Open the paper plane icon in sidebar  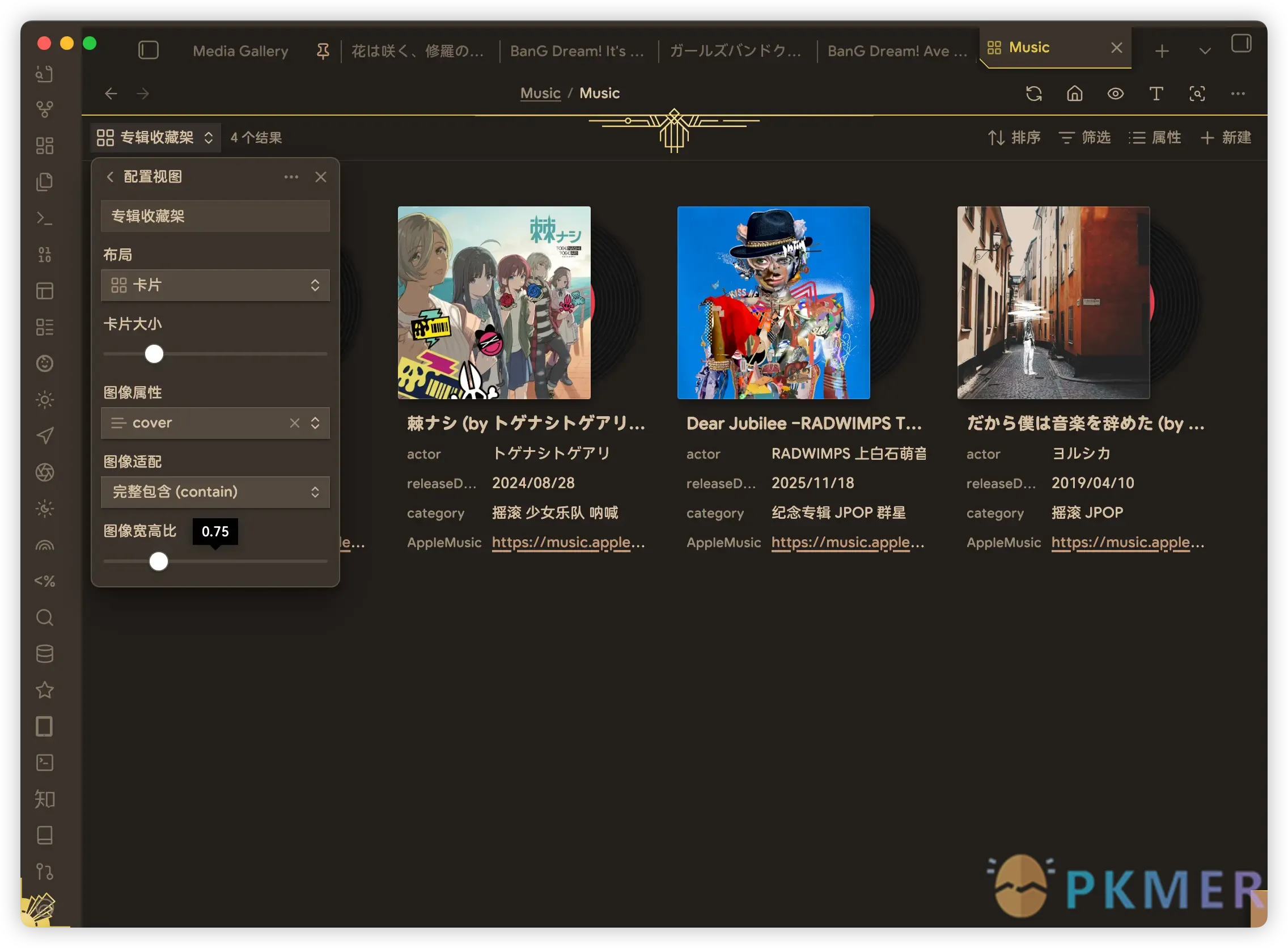(45, 435)
